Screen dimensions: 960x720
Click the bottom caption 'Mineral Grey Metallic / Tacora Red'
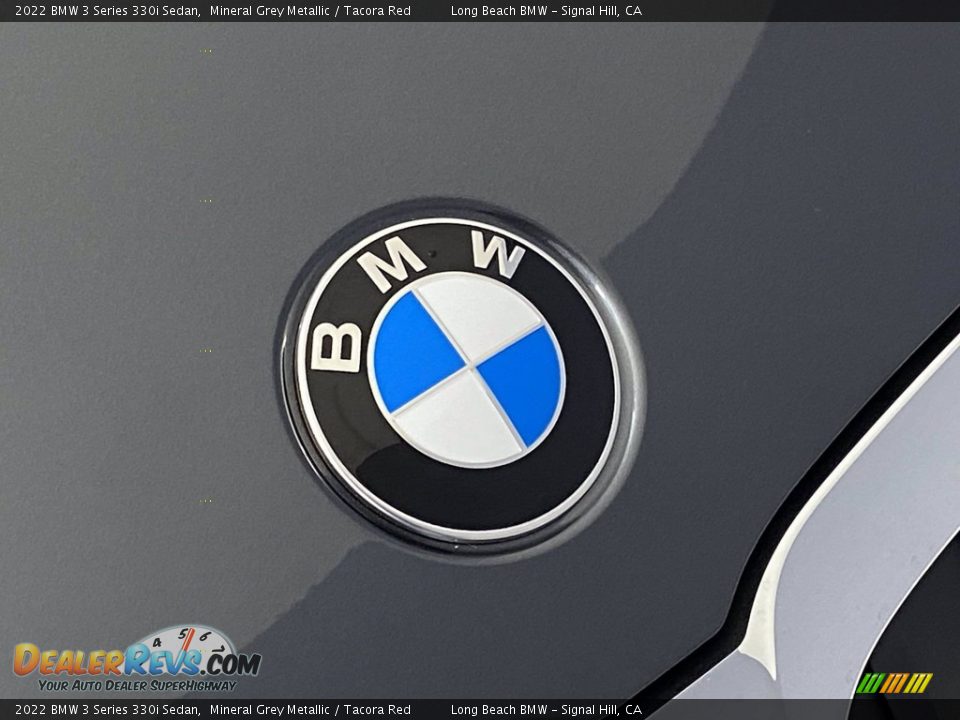(310, 710)
